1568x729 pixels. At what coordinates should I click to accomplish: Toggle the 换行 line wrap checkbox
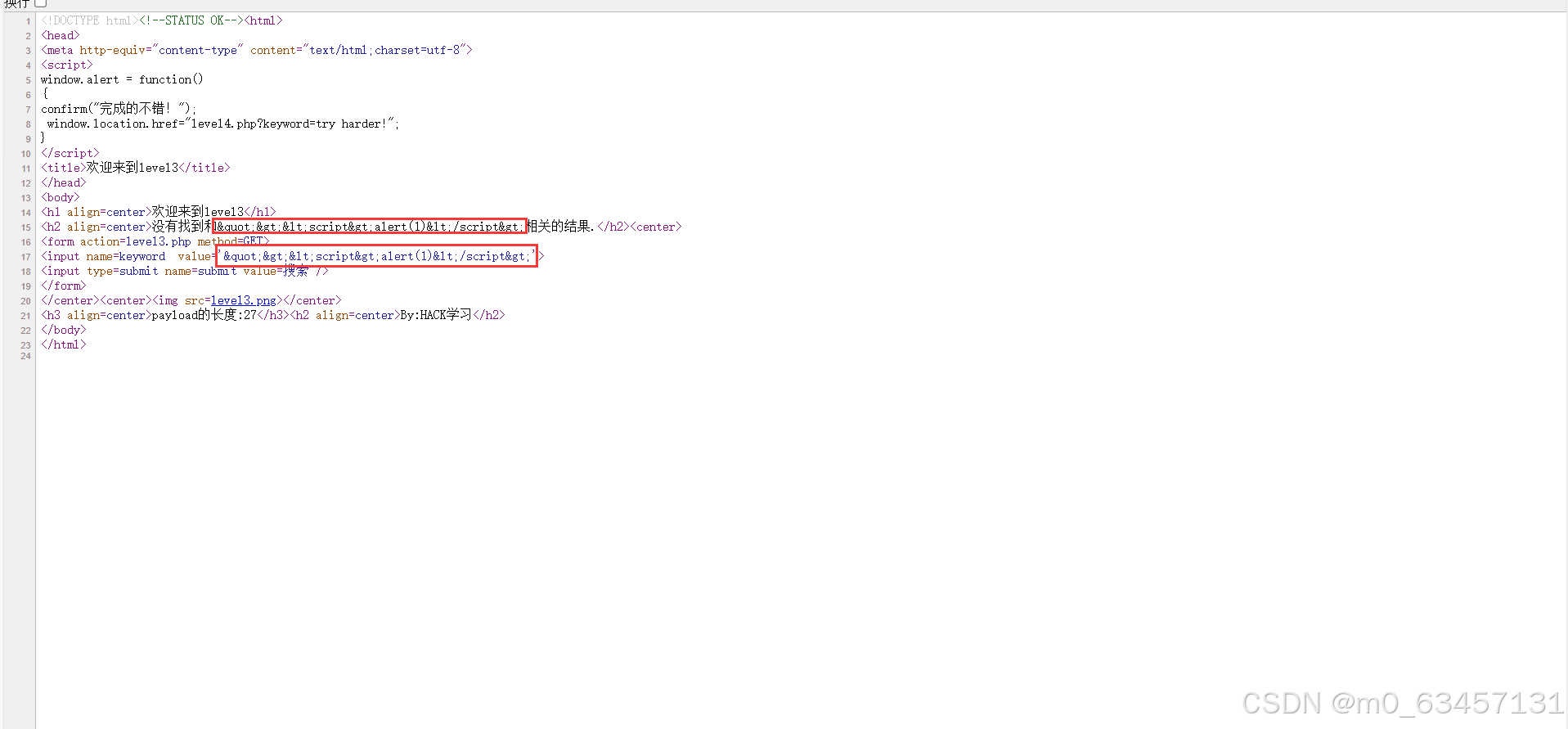tap(40, 3)
